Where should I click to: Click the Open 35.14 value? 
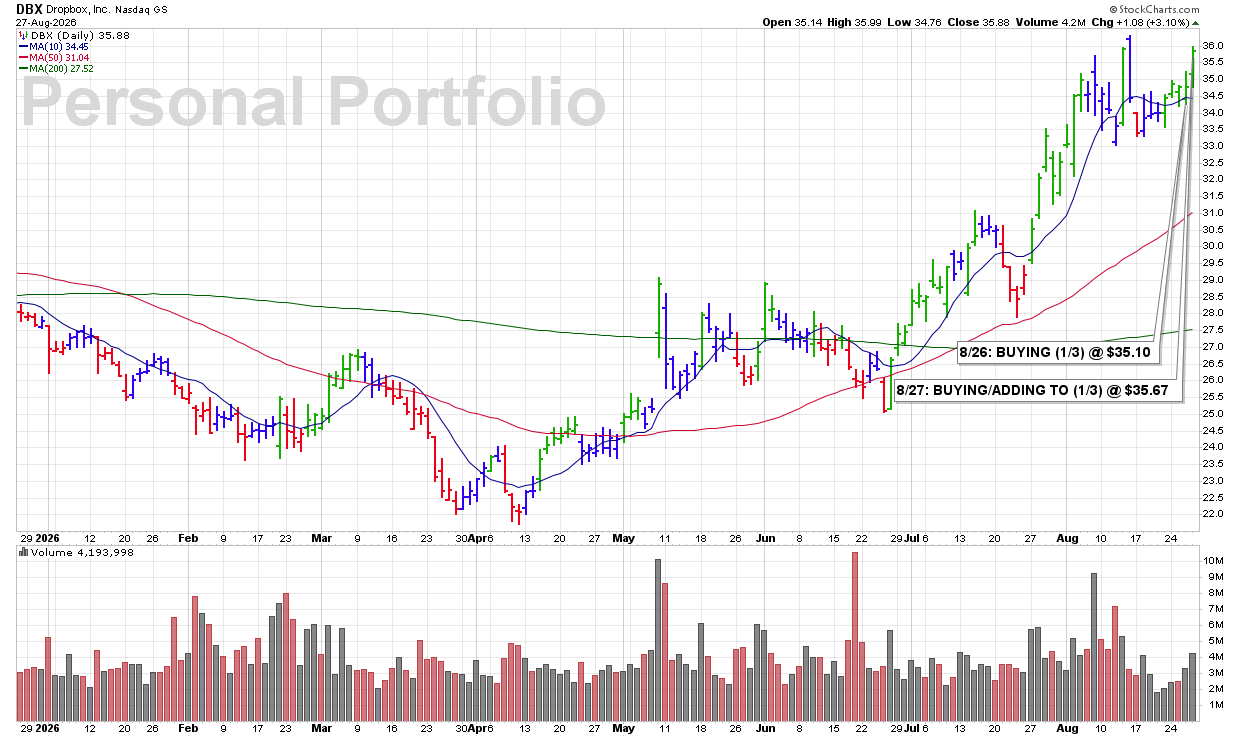coord(791,21)
